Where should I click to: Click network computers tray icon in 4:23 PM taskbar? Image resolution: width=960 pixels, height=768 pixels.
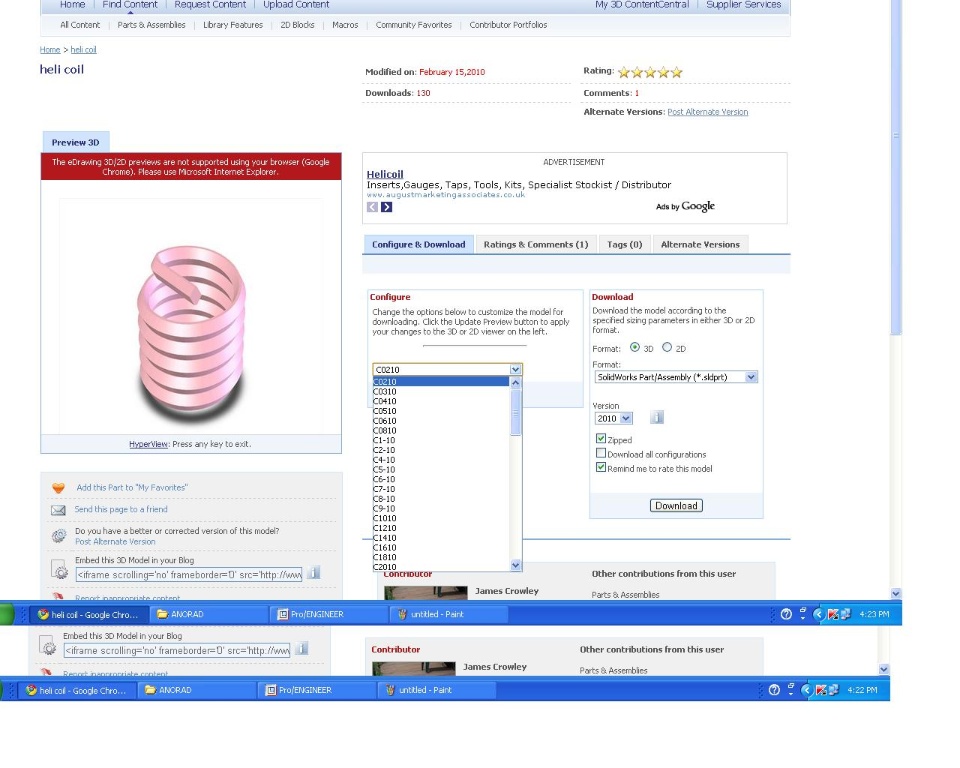[846, 614]
